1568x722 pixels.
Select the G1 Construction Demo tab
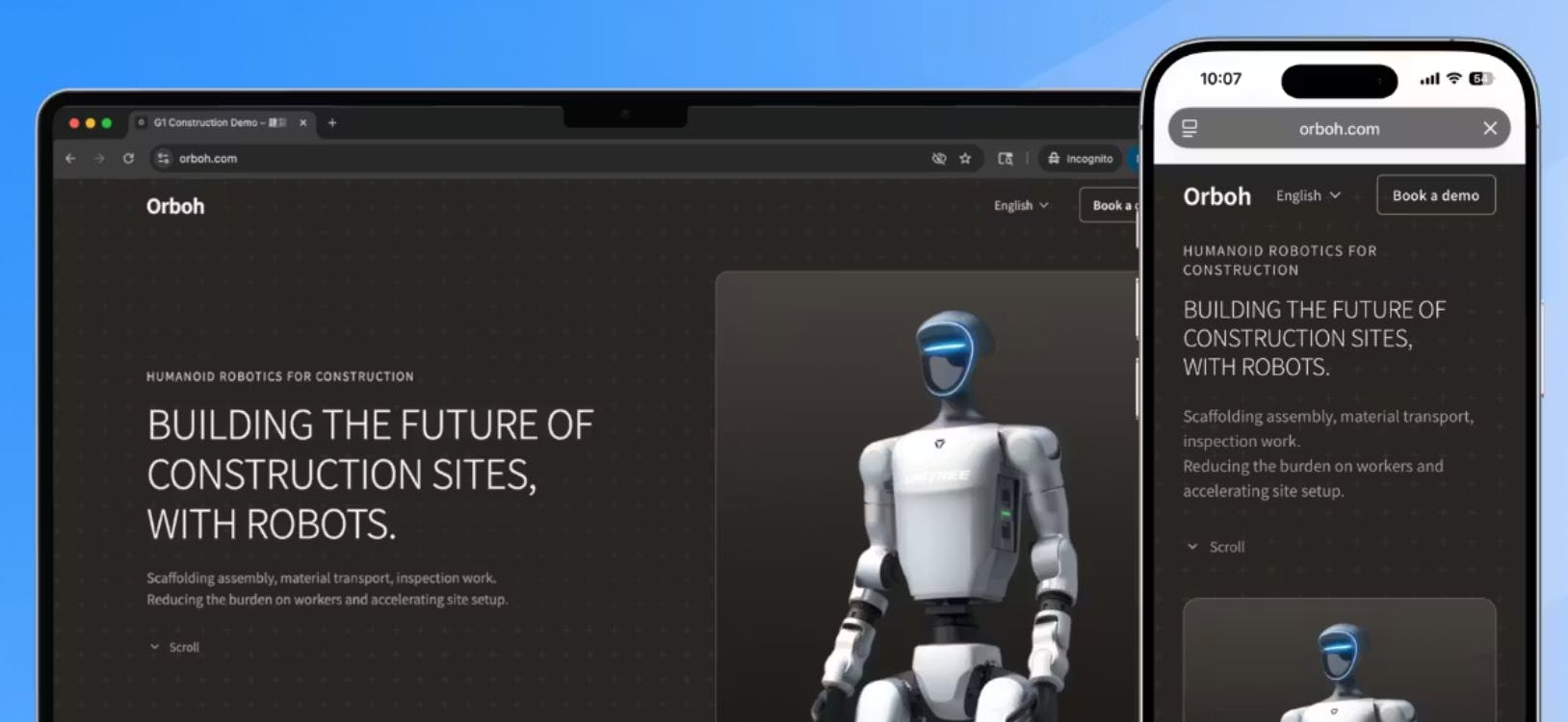220,122
